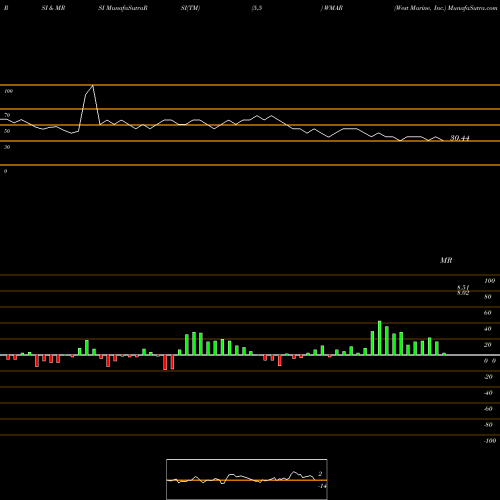Click the MR right axis label -80
This screenshot has height=500, width=500.
tap(488, 425)
